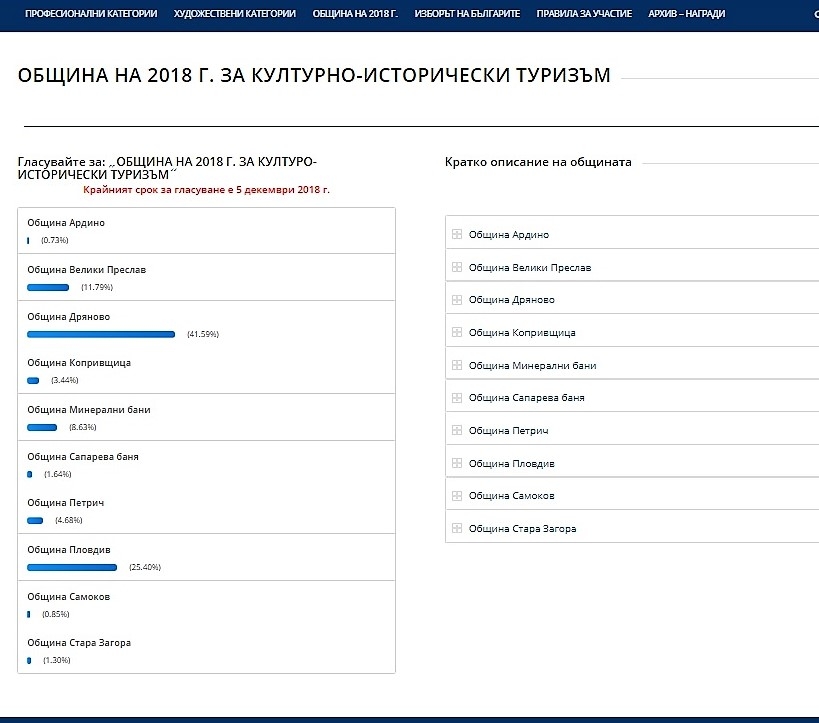819x723 pixels.
Task: Click the expand icon next to Община Сапарева баня
Action: tap(457, 398)
